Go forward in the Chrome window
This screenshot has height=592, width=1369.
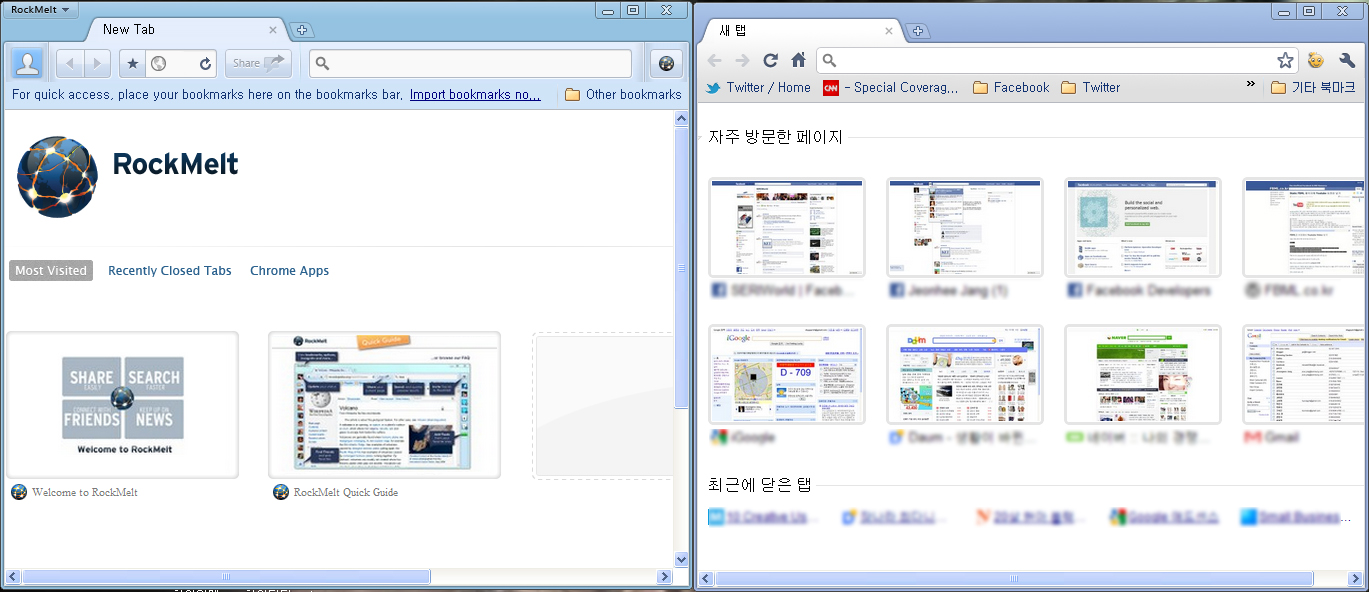(742, 60)
